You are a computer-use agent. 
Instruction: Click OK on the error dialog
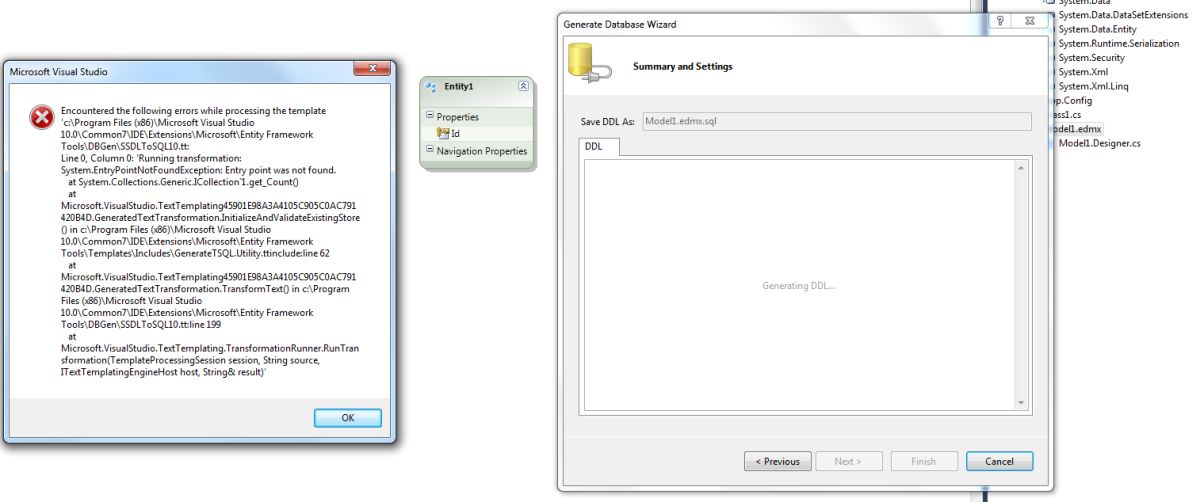(x=347, y=418)
